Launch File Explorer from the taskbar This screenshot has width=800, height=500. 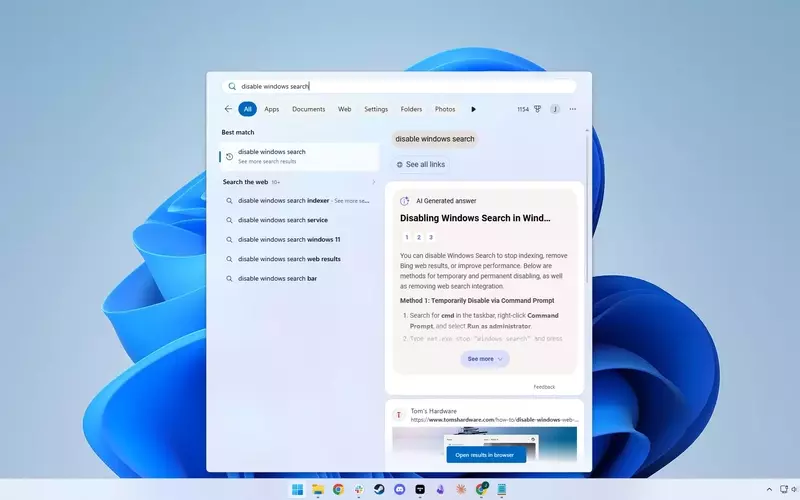318,489
